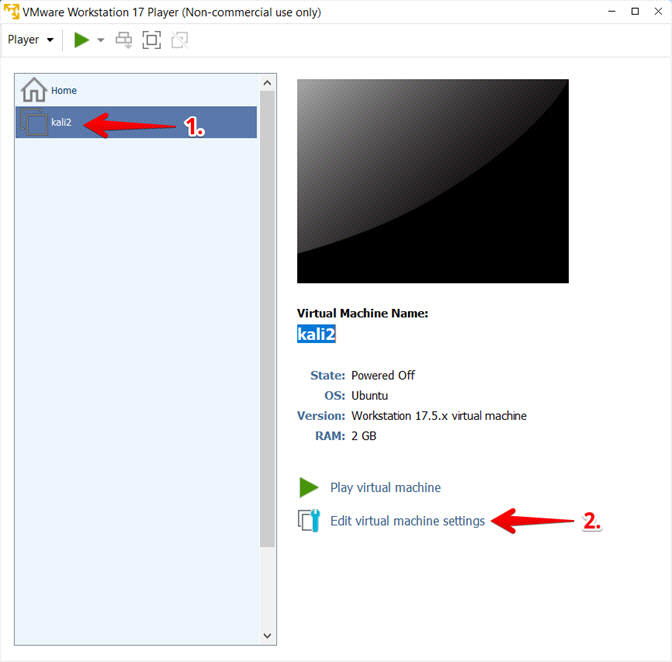
Task: Click the 'Virtual Machine Name:' label
Action: coord(363,313)
